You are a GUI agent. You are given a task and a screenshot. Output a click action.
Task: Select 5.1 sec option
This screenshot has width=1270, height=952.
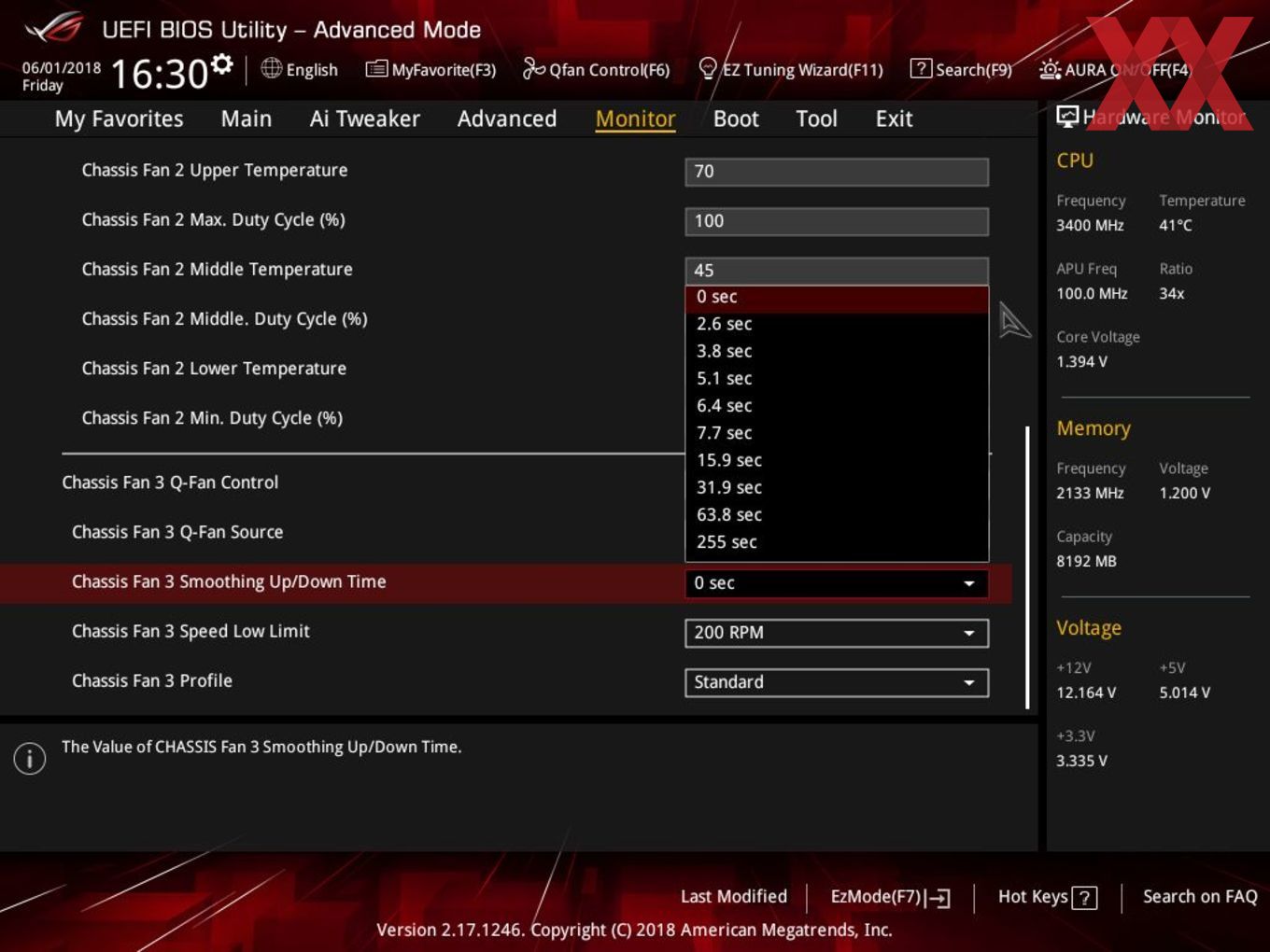(837, 378)
